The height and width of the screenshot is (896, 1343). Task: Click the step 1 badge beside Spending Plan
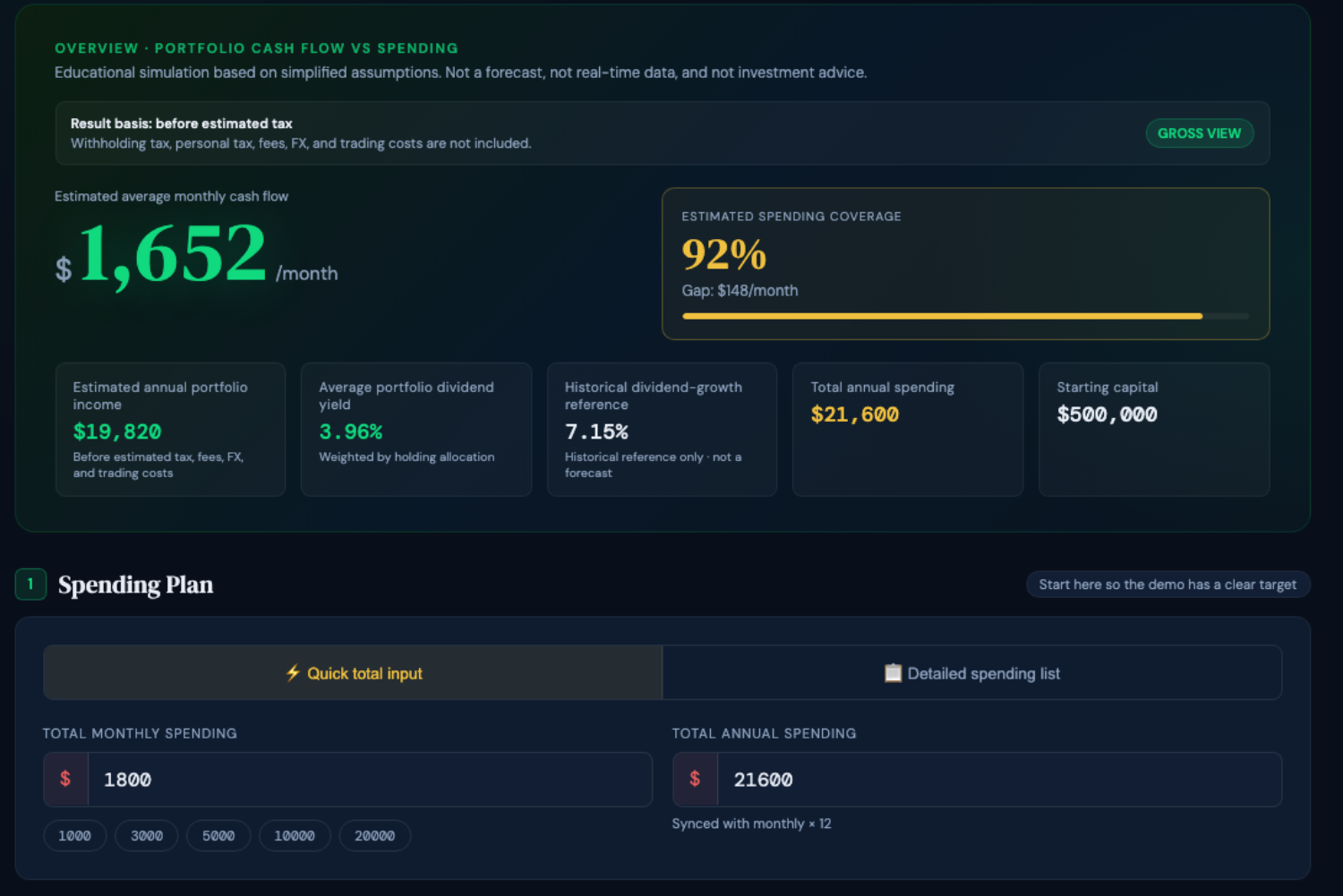pyautogui.click(x=30, y=585)
